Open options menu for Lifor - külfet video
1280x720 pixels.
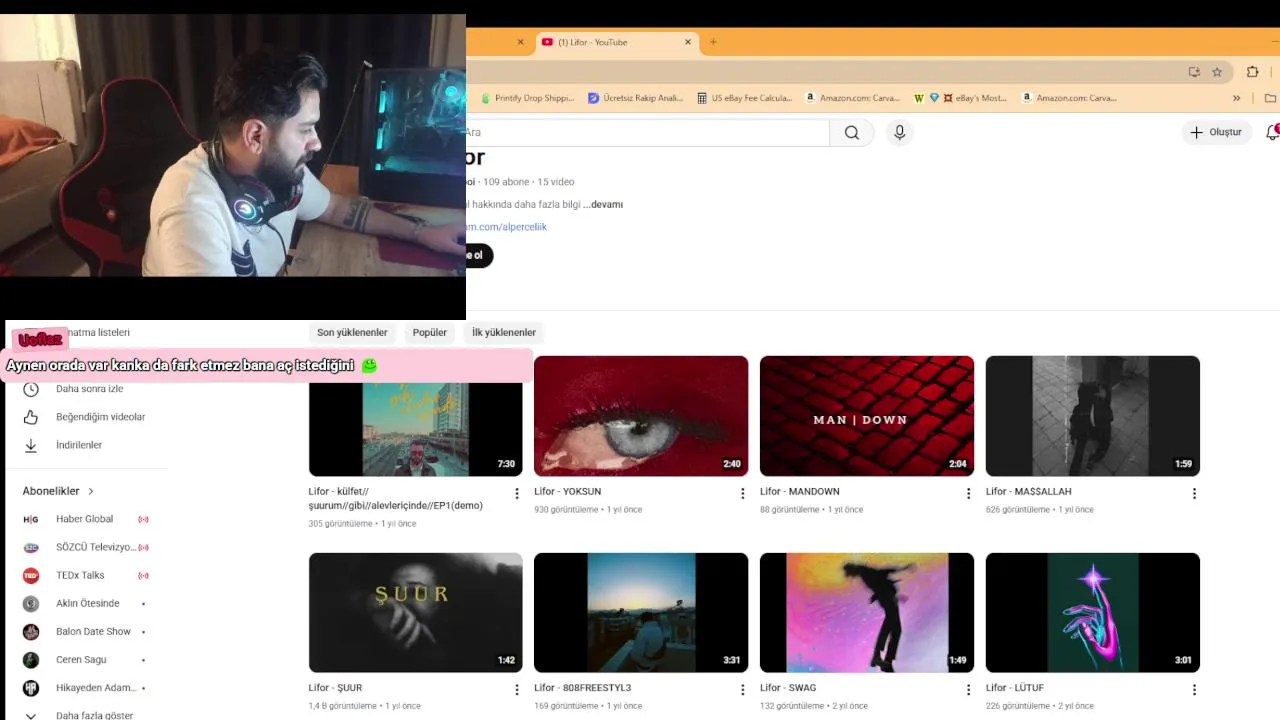click(517, 493)
